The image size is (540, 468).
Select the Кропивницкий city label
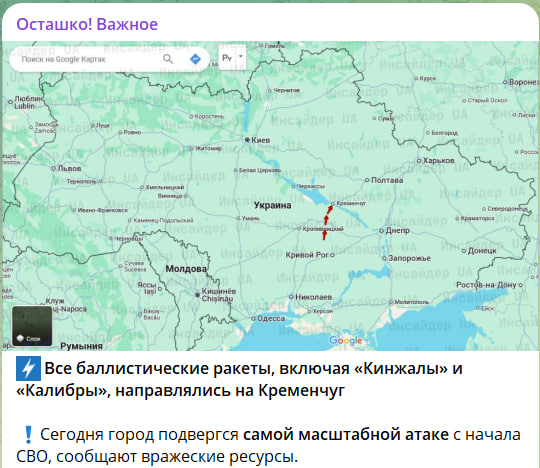click(x=323, y=229)
